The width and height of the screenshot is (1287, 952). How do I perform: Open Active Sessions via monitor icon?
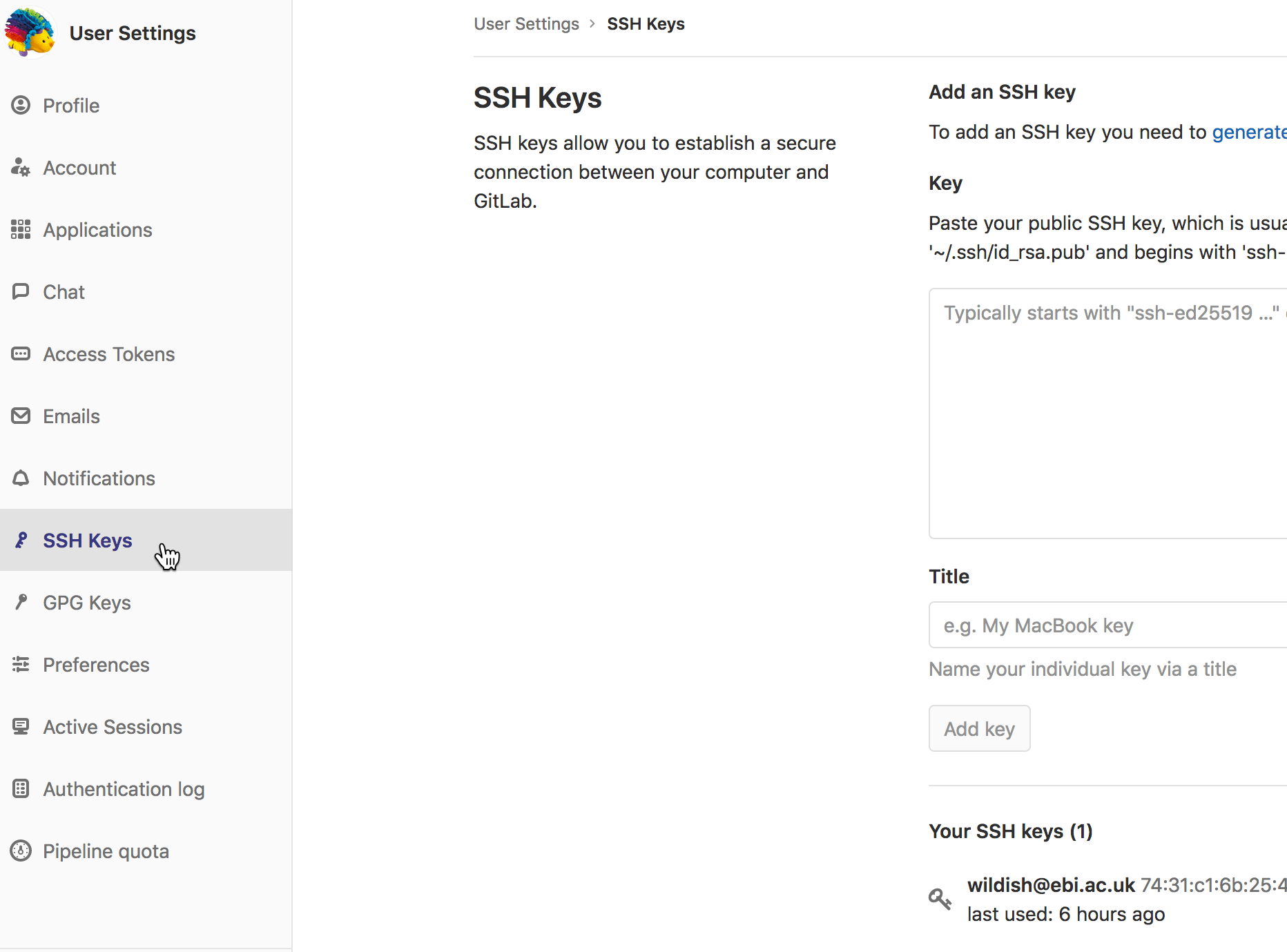pyautogui.click(x=20, y=726)
